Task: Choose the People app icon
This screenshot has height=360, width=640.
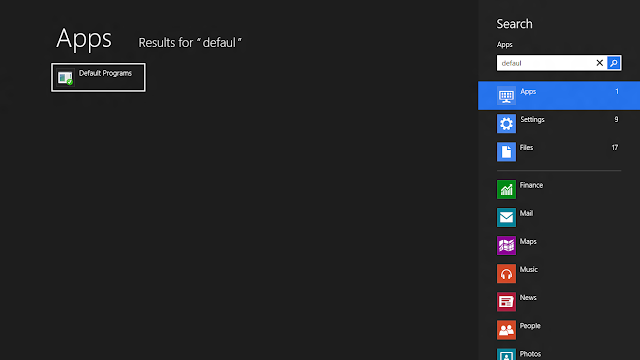Action: tap(506, 330)
